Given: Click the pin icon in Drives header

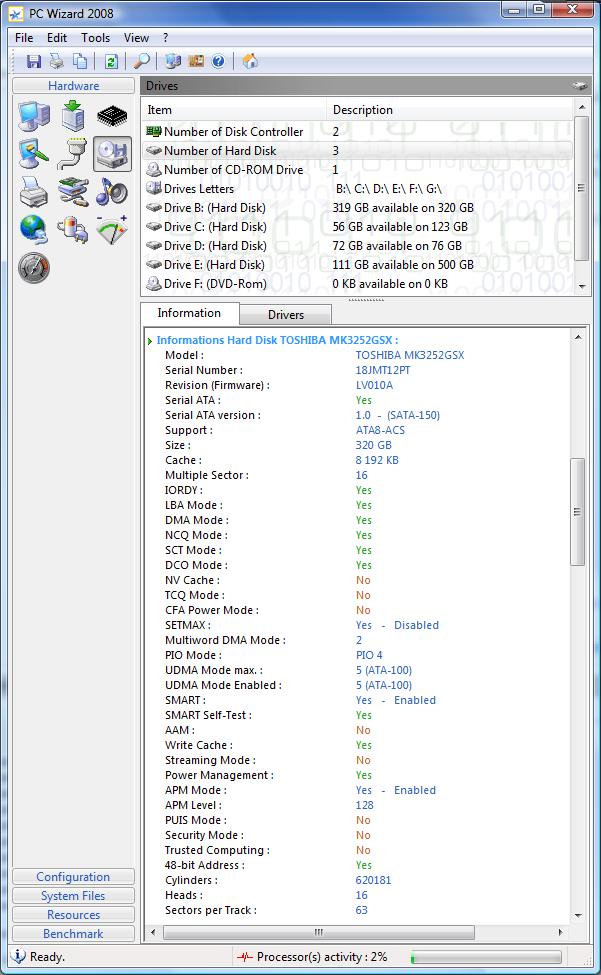Looking at the screenshot, I should (580, 86).
